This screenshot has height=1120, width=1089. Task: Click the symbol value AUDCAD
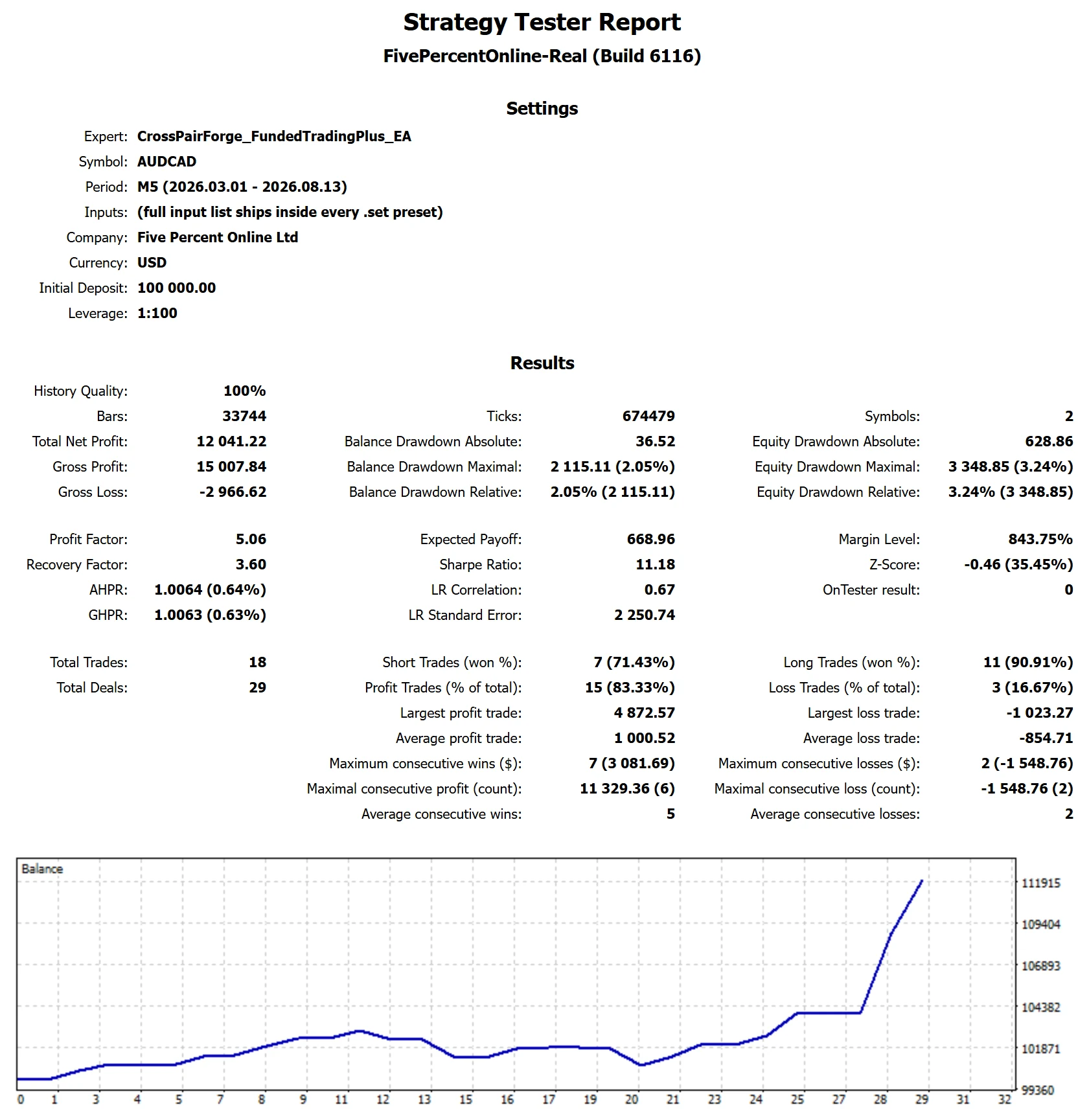pyautogui.click(x=166, y=162)
